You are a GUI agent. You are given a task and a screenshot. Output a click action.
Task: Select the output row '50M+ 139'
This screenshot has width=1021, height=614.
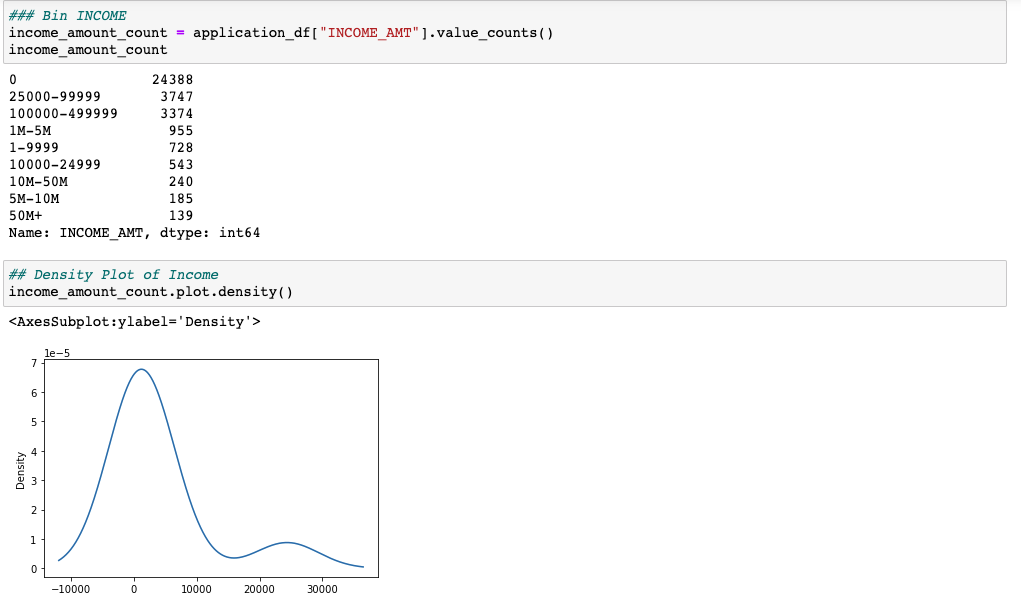pyautogui.click(x=101, y=215)
